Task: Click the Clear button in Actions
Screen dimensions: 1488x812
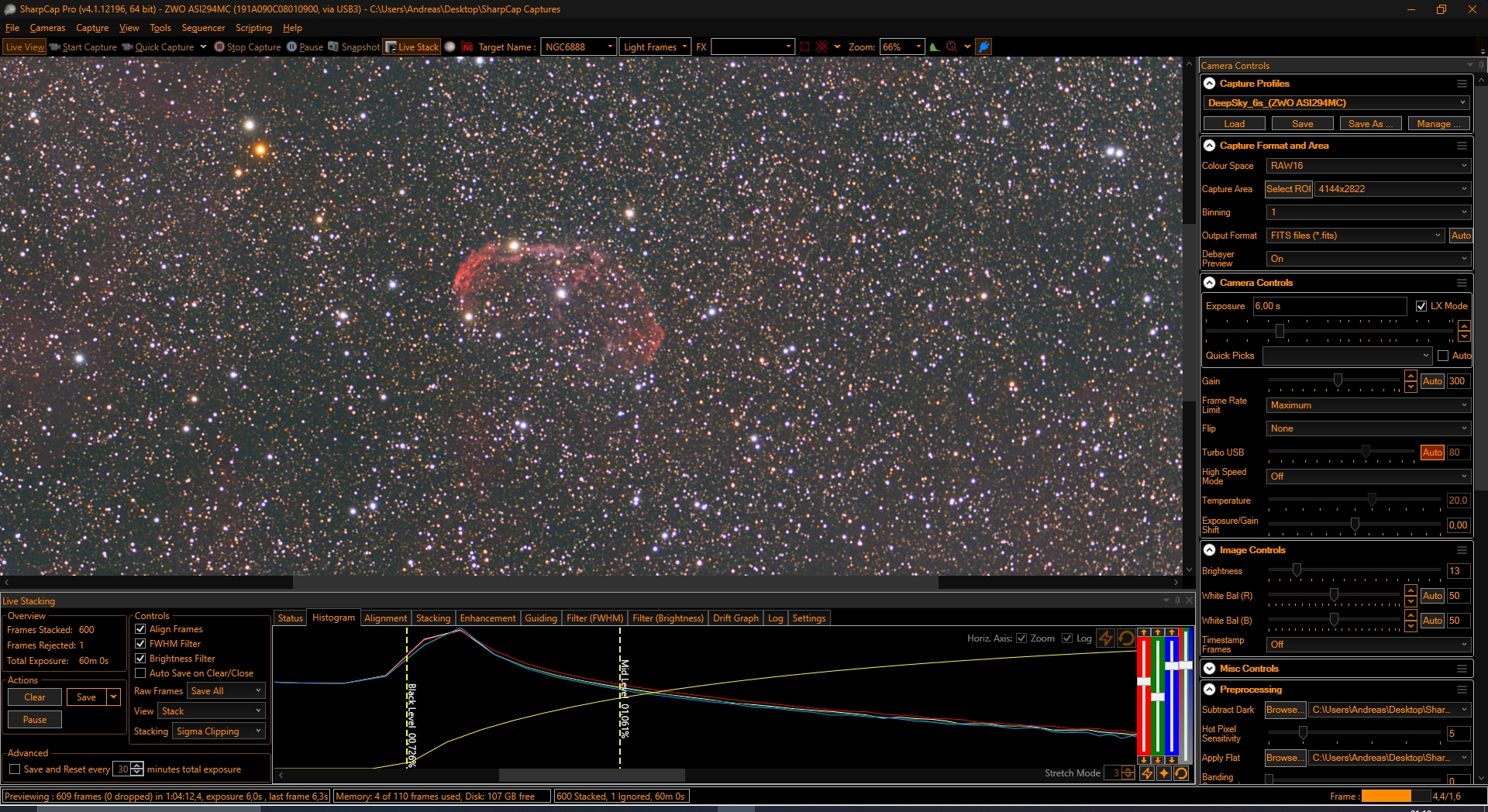Action: 35,697
